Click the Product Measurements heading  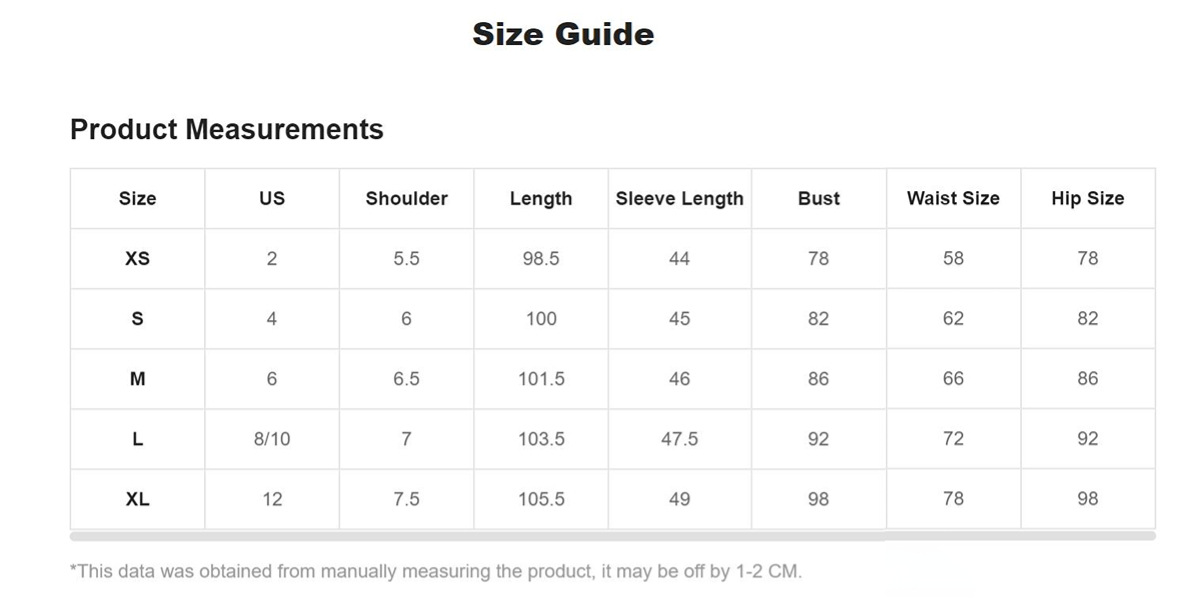click(x=227, y=129)
